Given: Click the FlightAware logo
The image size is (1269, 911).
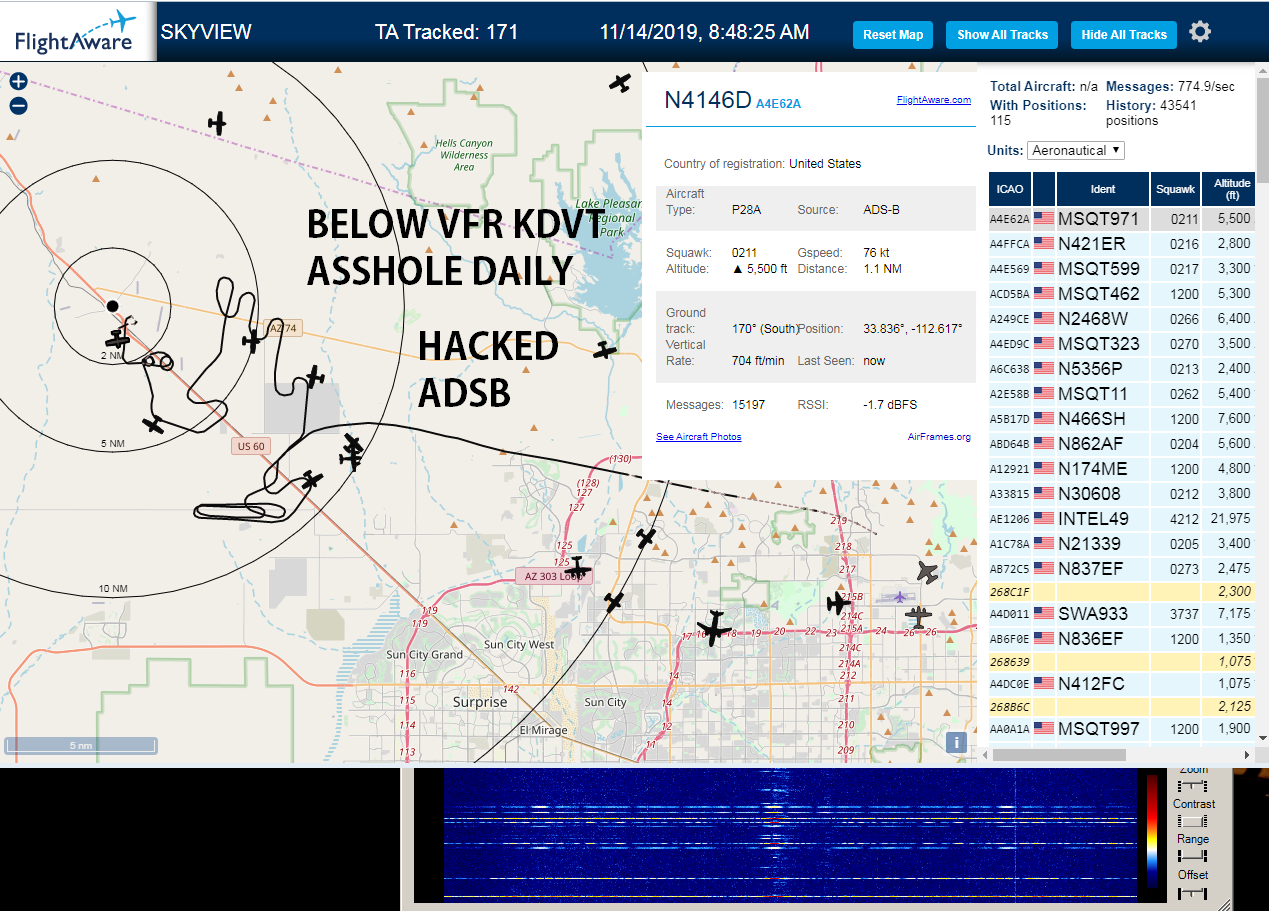Looking at the screenshot, I should pos(76,31).
